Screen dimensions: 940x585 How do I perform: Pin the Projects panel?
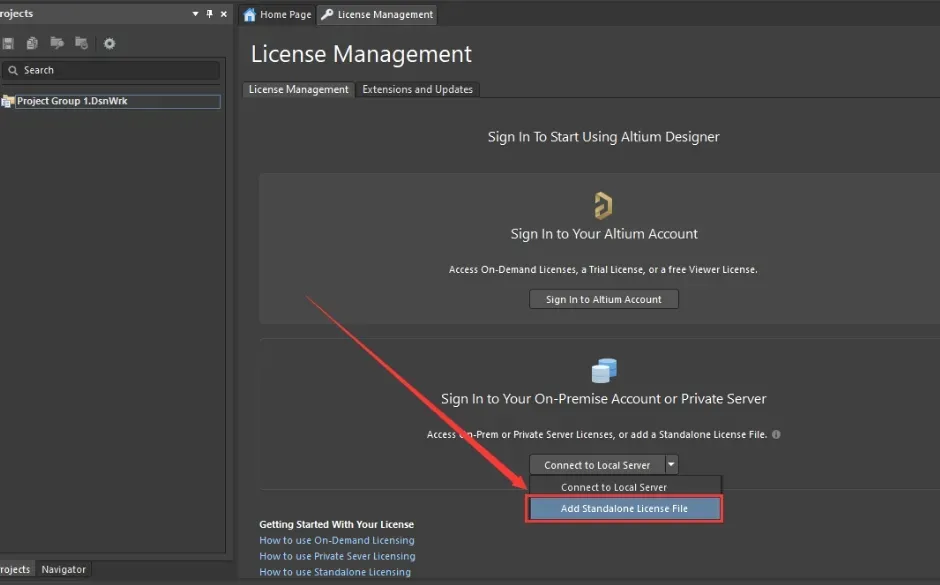pos(209,14)
